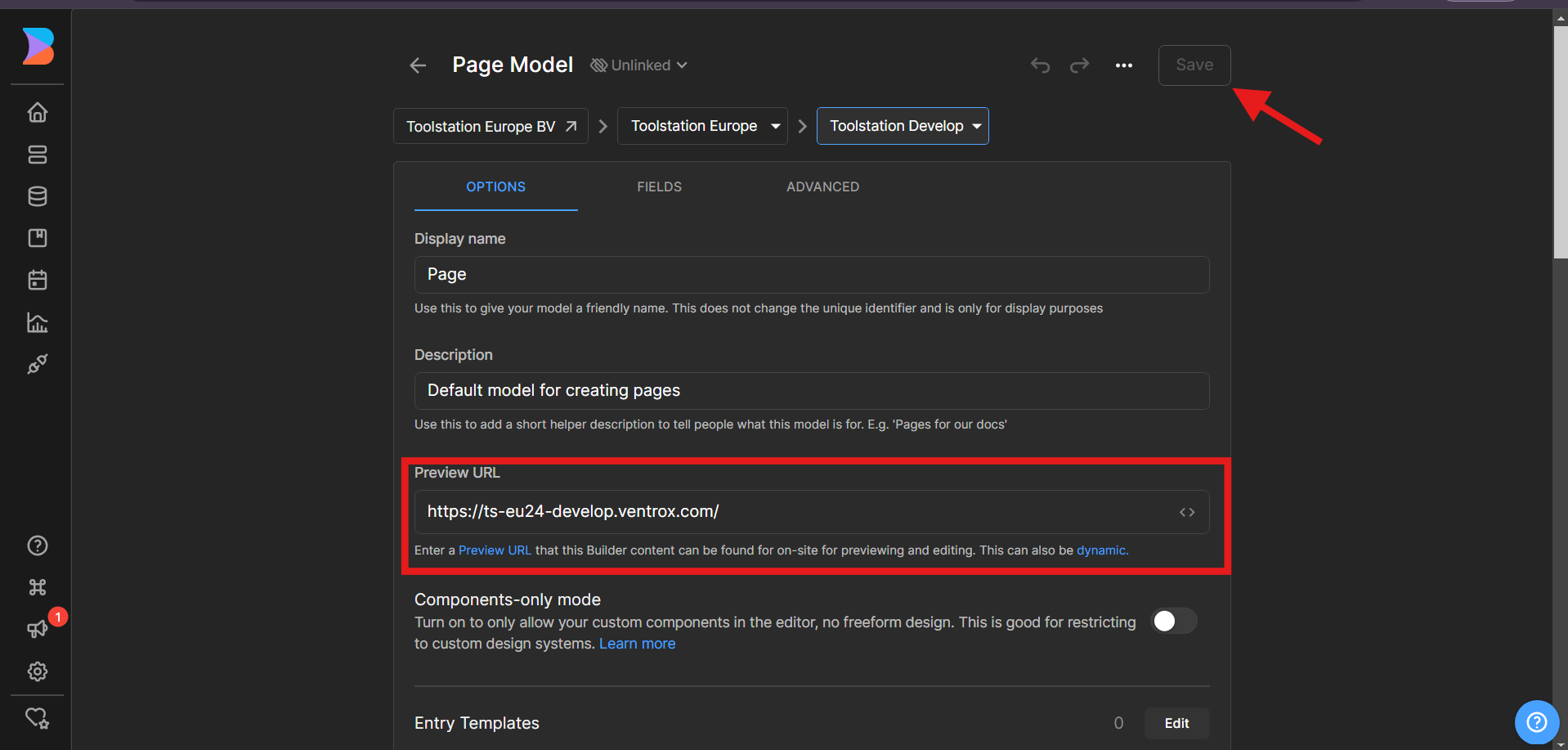Edit the Display name input field

coord(810,274)
